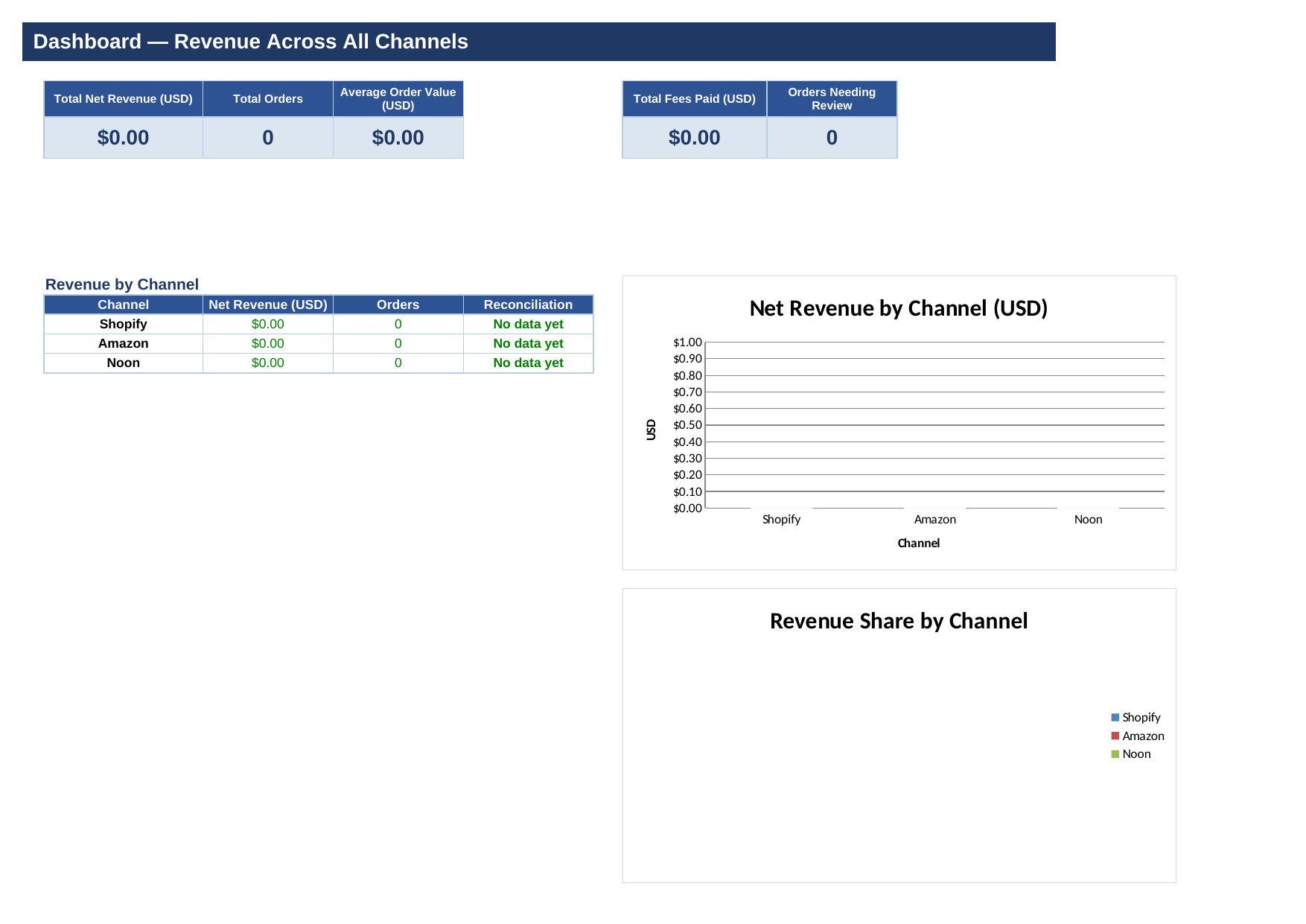Select the Orders column header in table
This screenshot has height=924, width=1306.
[398, 305]
